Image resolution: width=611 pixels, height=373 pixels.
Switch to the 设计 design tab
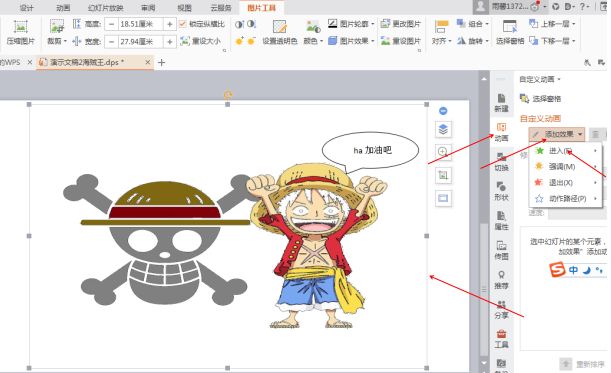tap(26, 7)
